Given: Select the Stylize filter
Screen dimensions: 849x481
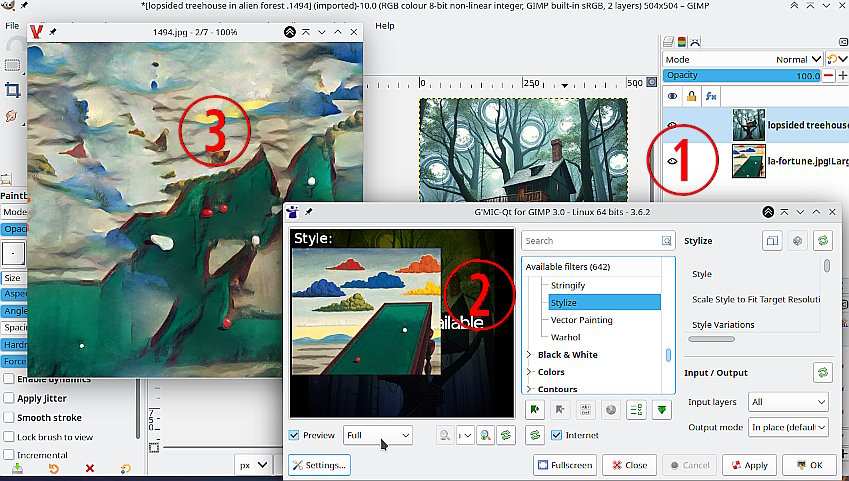Looking at the screenshot, I should (605, 303).
